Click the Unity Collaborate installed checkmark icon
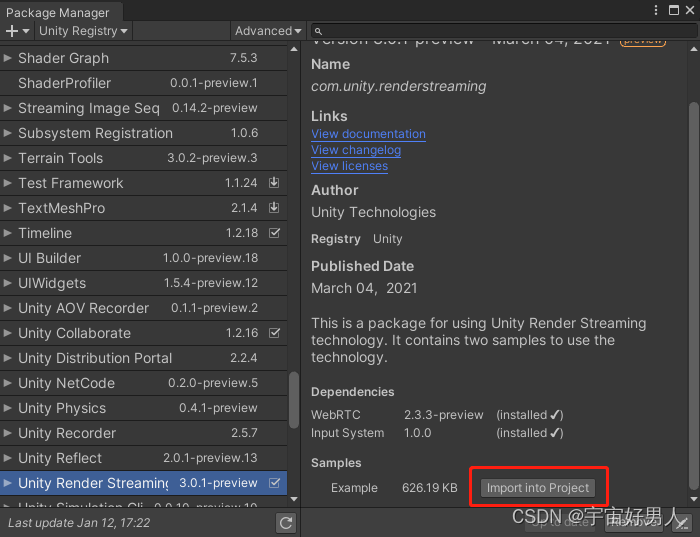 point(275,333)
